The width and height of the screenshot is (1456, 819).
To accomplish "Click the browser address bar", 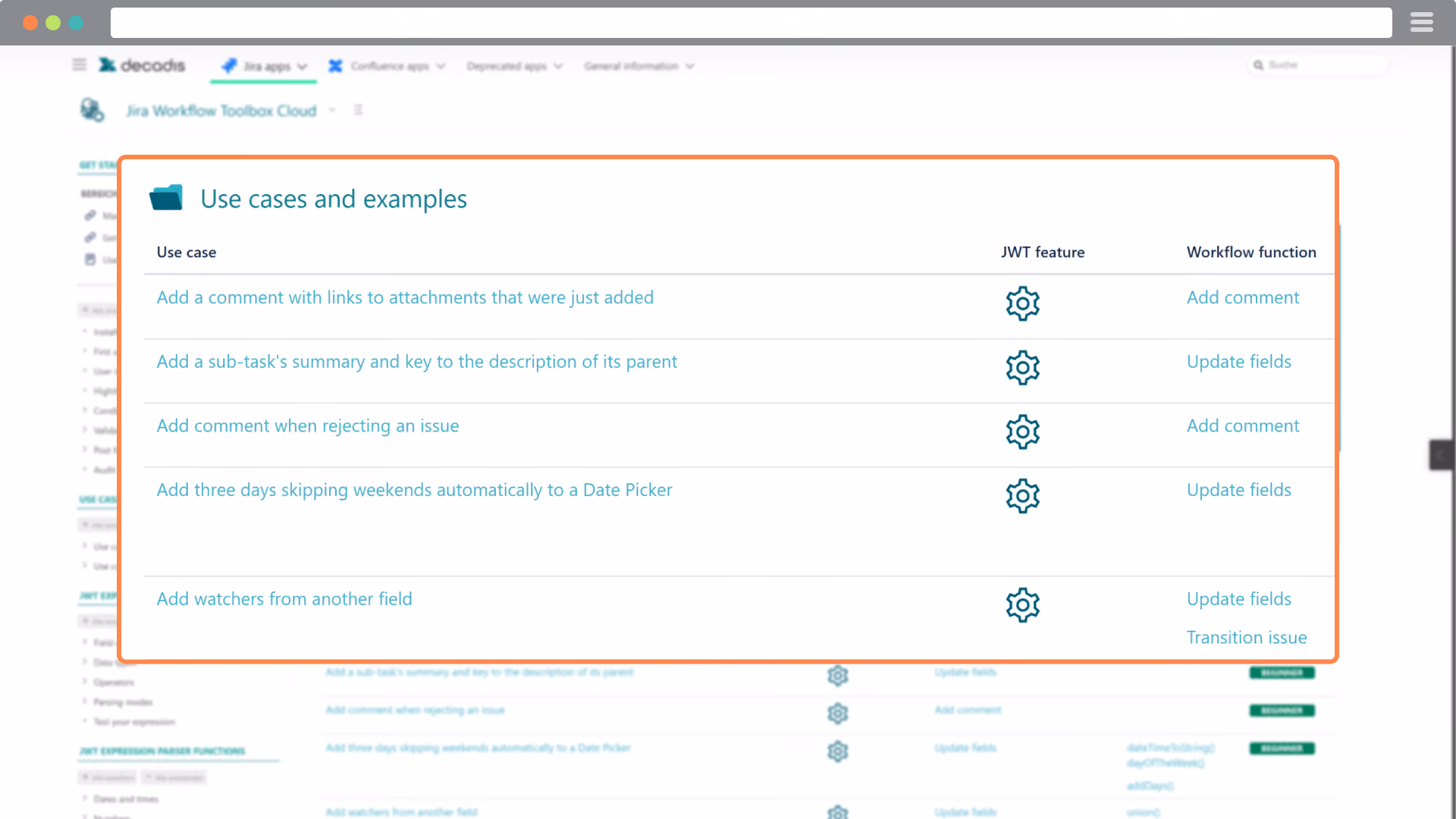I will click(751, 23).
